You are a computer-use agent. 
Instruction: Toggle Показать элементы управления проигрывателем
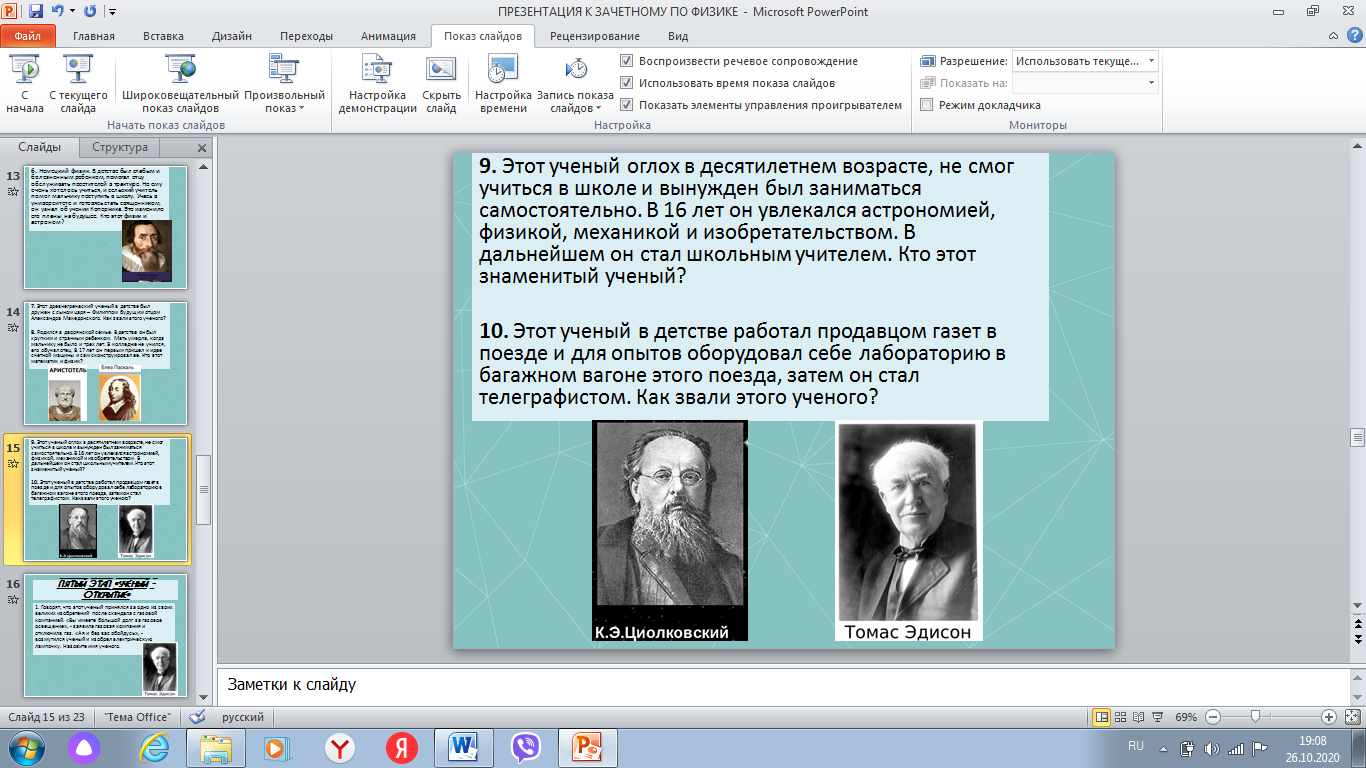coord(761,105)
